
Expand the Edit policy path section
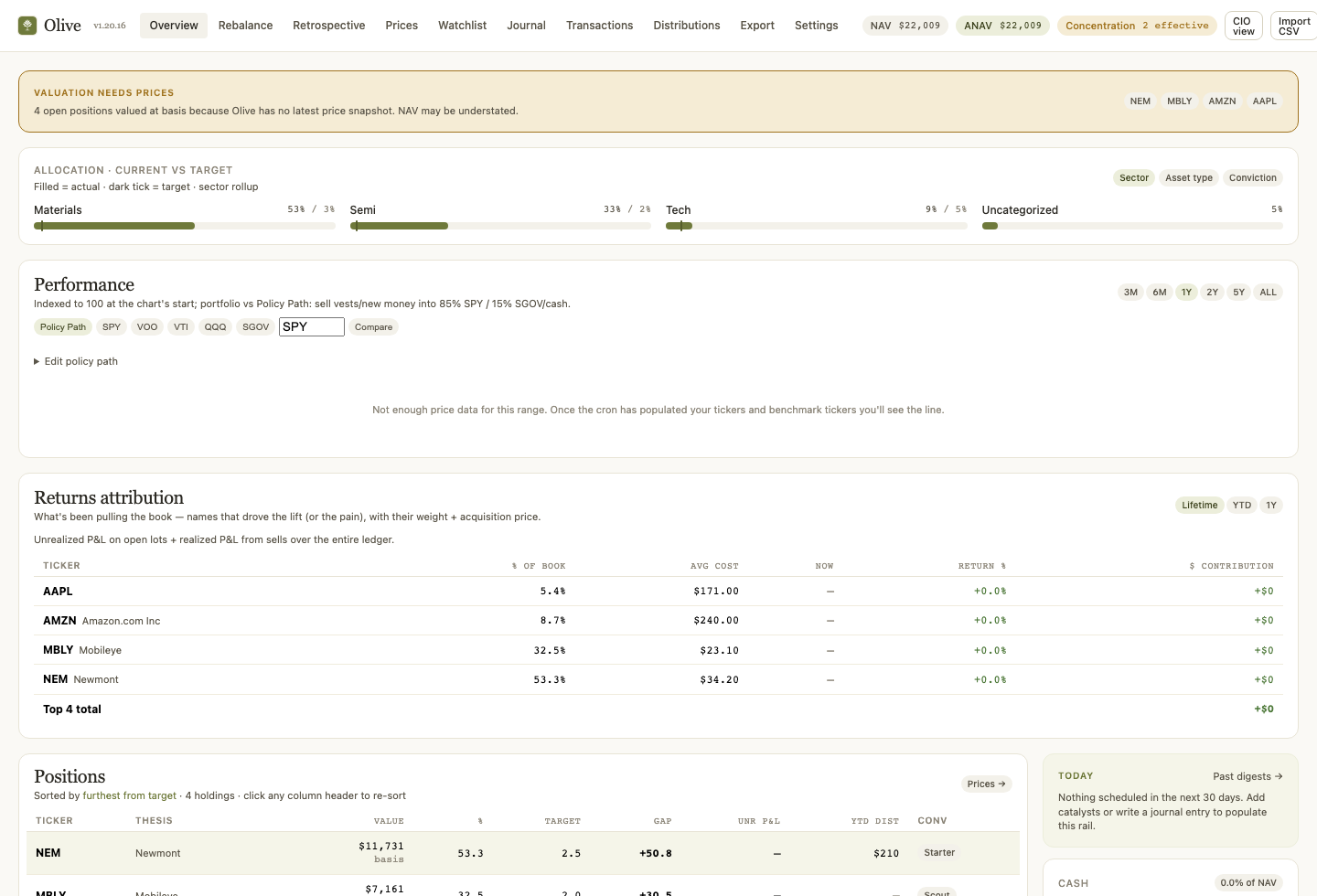[76, 362]
